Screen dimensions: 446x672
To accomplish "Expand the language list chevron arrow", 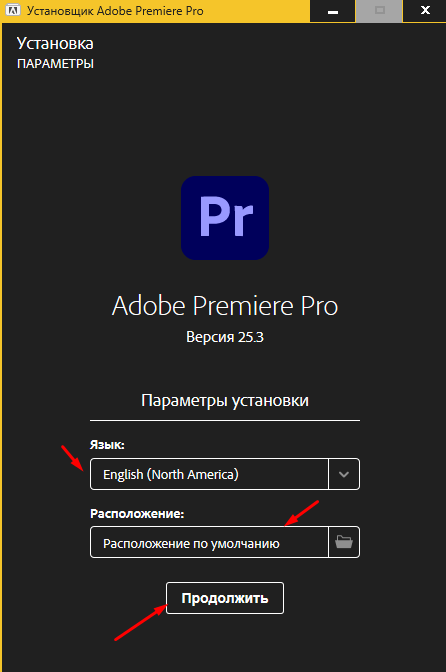I will [344, 474].
